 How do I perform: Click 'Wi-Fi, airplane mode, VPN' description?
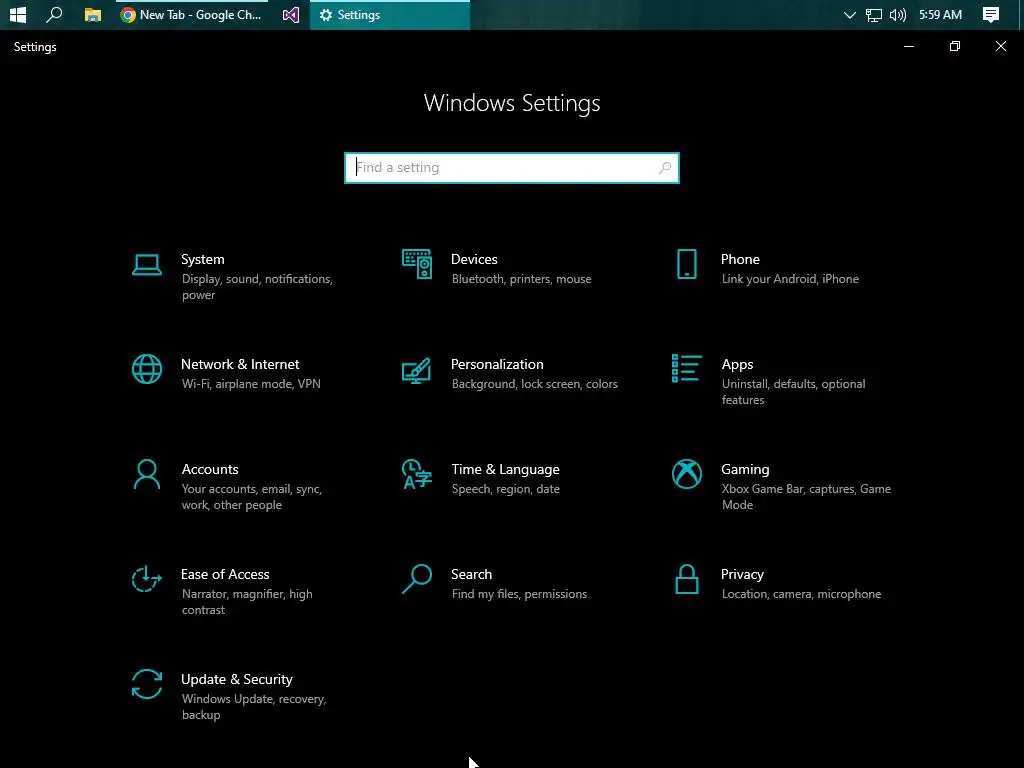pyautogui.click(x=251, y=384)
